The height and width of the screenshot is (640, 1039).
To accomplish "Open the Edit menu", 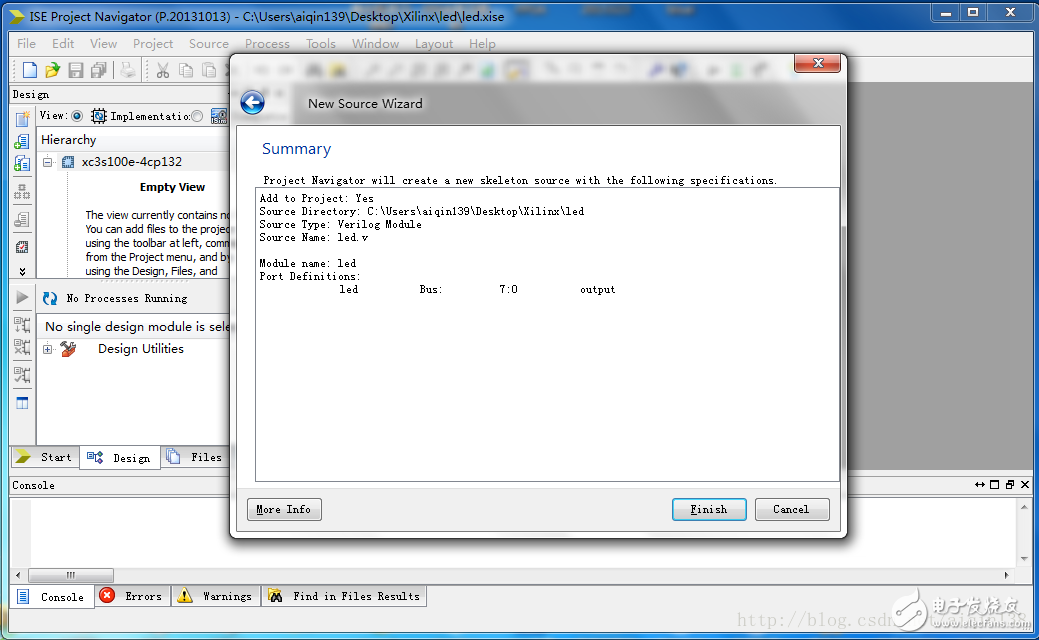I will (63, 44).
